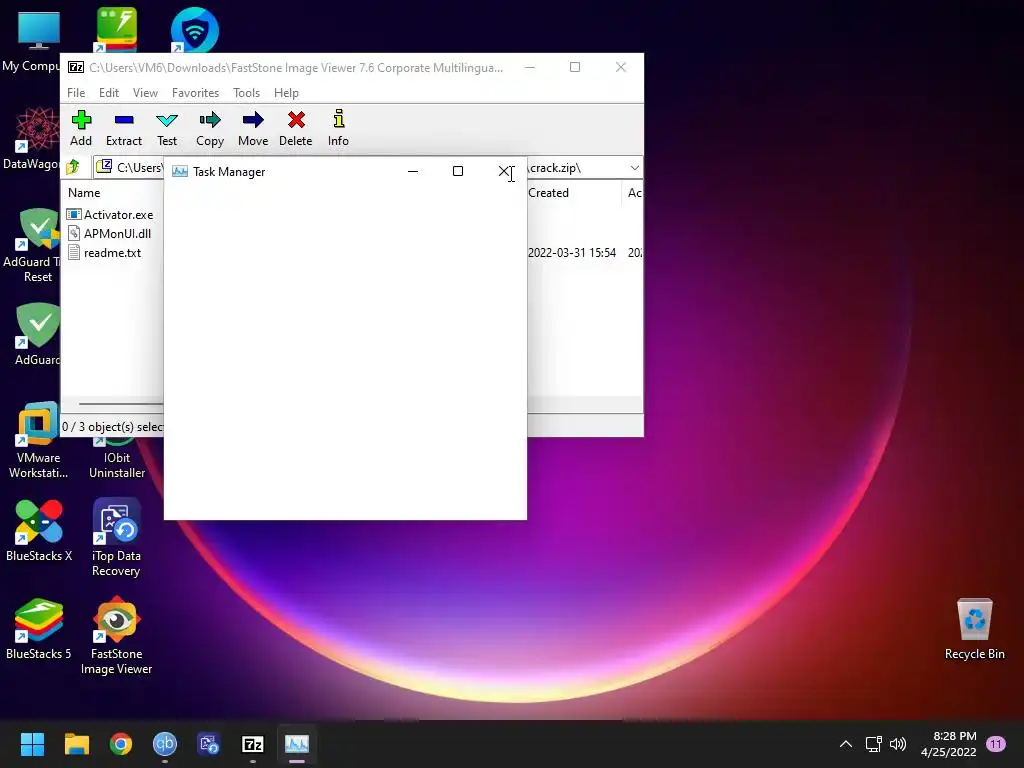Open the File menu in 7-Zip
The width and height of the screenshot is (1024, 768).
[x=76, y=93]
